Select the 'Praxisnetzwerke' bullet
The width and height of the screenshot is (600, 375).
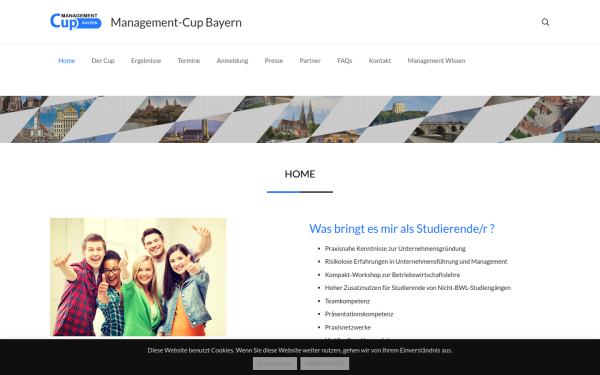[348, 327]
